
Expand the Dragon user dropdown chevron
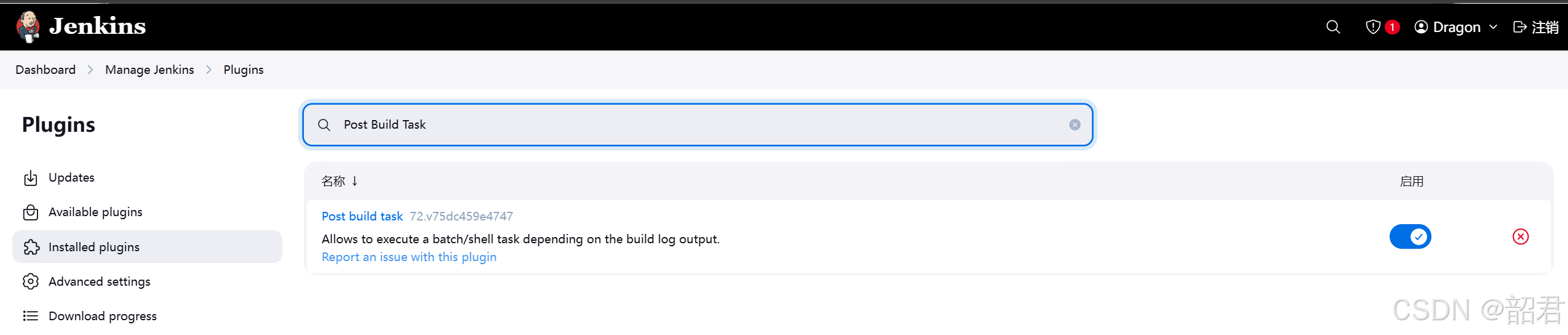click(x=1493, y=27)
